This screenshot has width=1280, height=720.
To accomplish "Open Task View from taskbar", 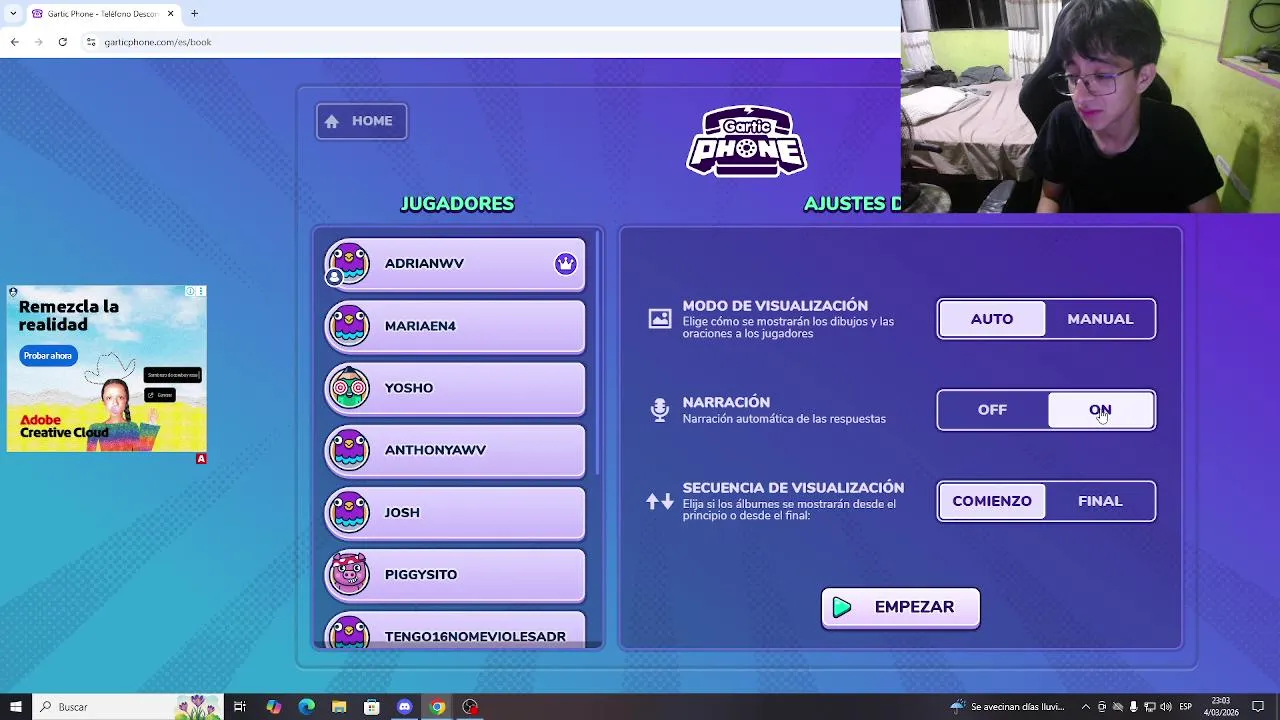I will click(240, 707).
